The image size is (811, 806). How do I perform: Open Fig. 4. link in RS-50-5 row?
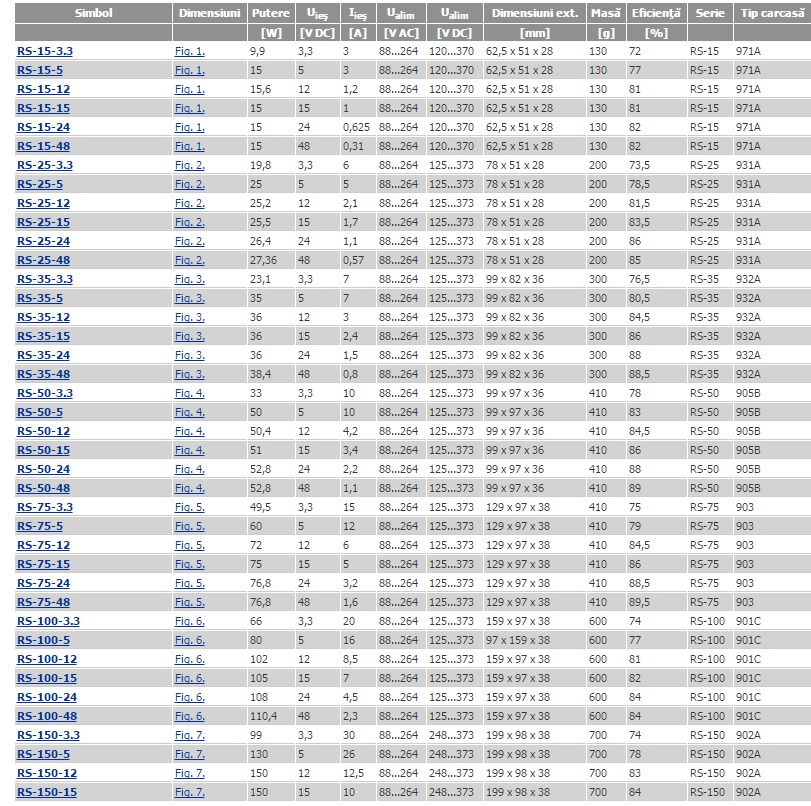190,412
